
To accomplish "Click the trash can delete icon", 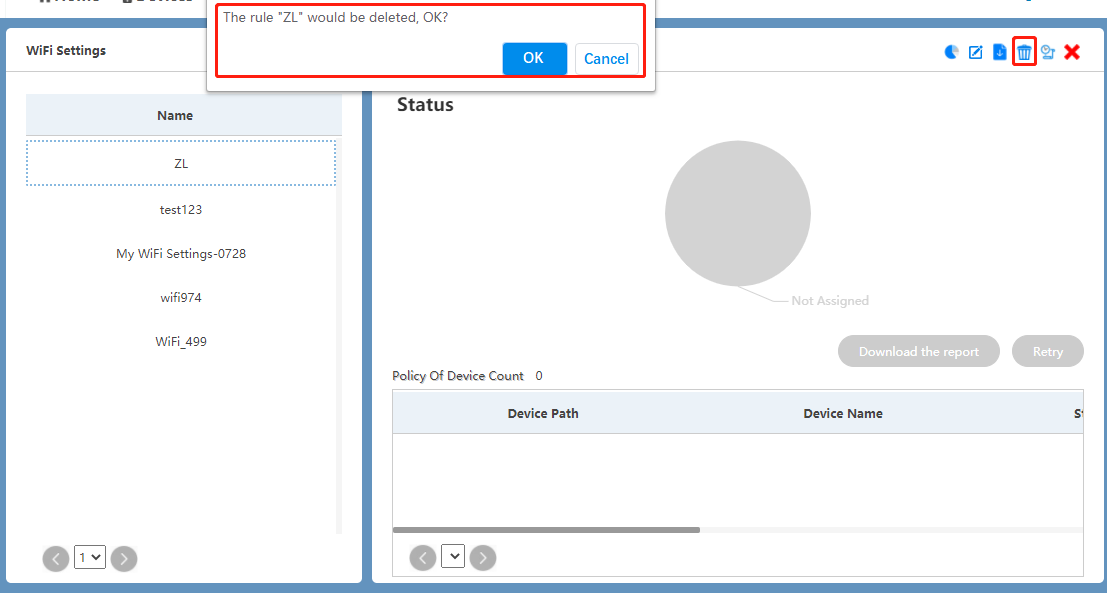I will click(1024, 52).
